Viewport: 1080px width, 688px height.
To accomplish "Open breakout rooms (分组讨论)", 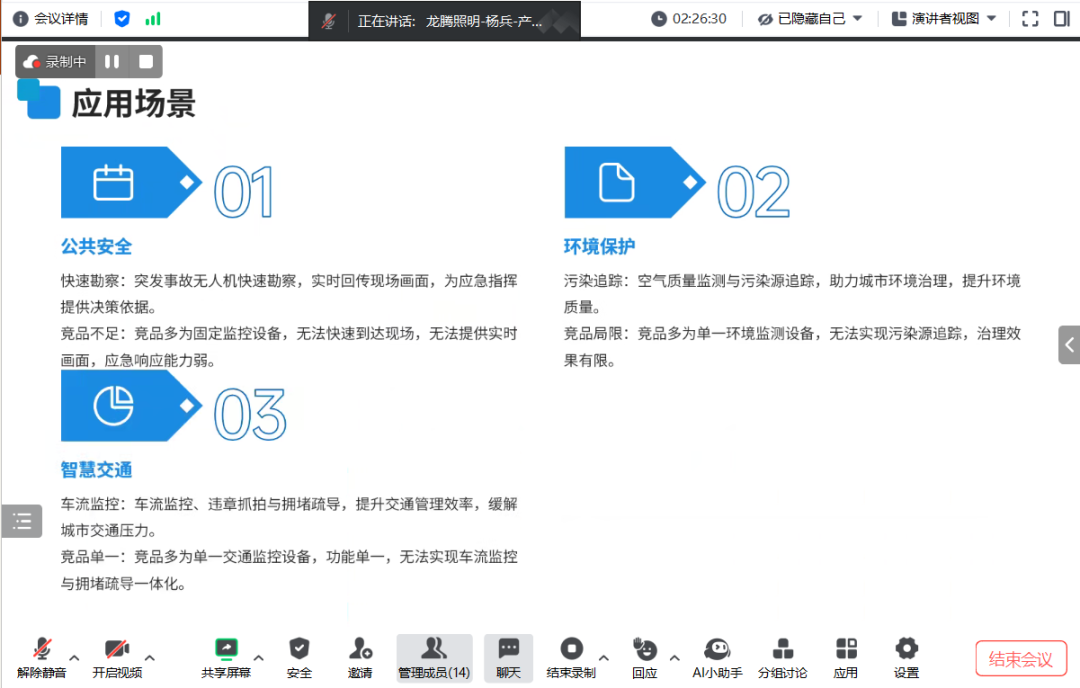I will tap(783, 656).
